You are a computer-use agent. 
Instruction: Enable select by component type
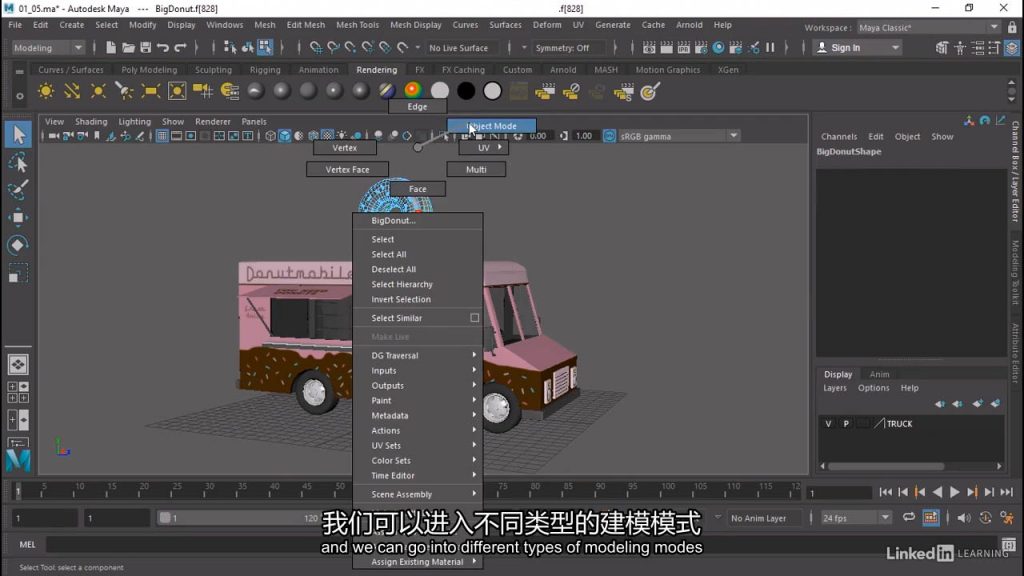265,48
